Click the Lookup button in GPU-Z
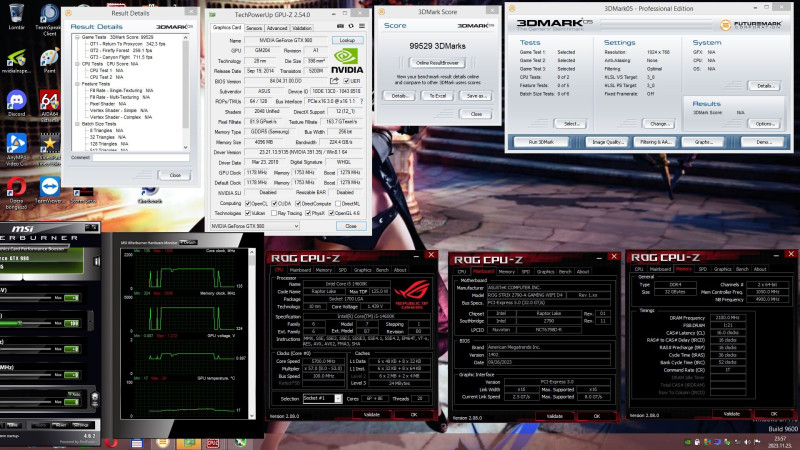 pos(347,40)
